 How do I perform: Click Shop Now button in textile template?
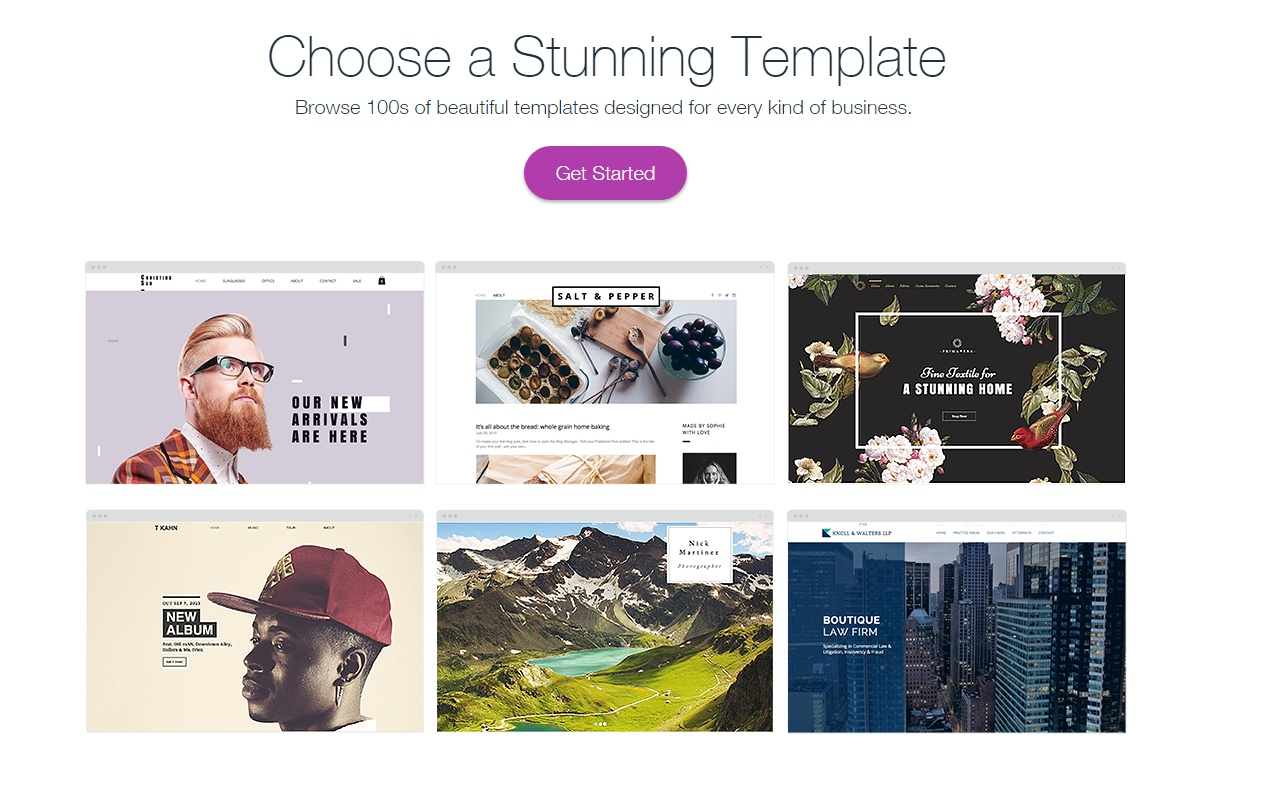click(x=959, y=415)
